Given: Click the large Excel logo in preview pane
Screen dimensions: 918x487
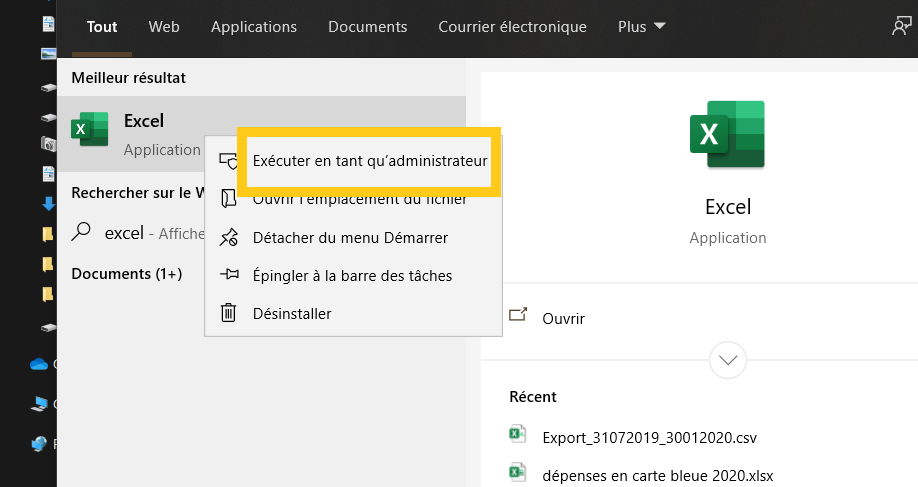Looking at the screenshot, I should click(727, 135).
